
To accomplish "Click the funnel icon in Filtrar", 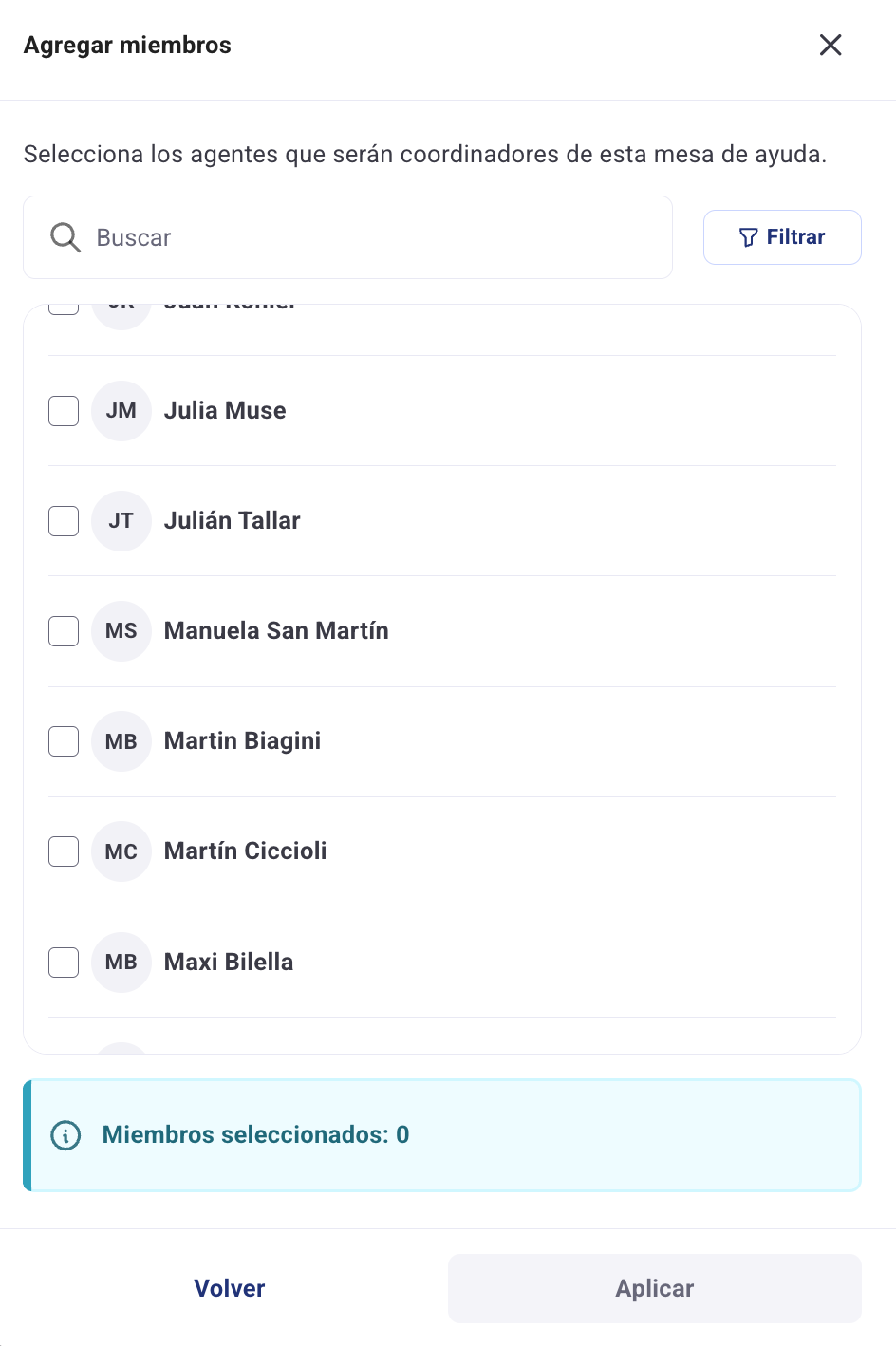I will pyautogui.click(x=748, y=237).
